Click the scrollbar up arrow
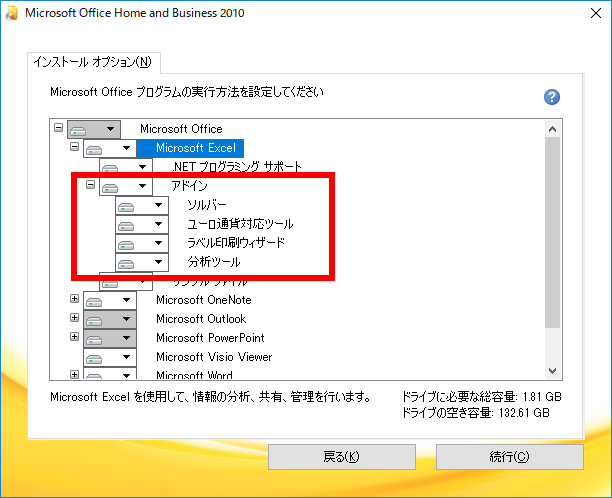This screenshot has width=612, height=498. [552, 129]
